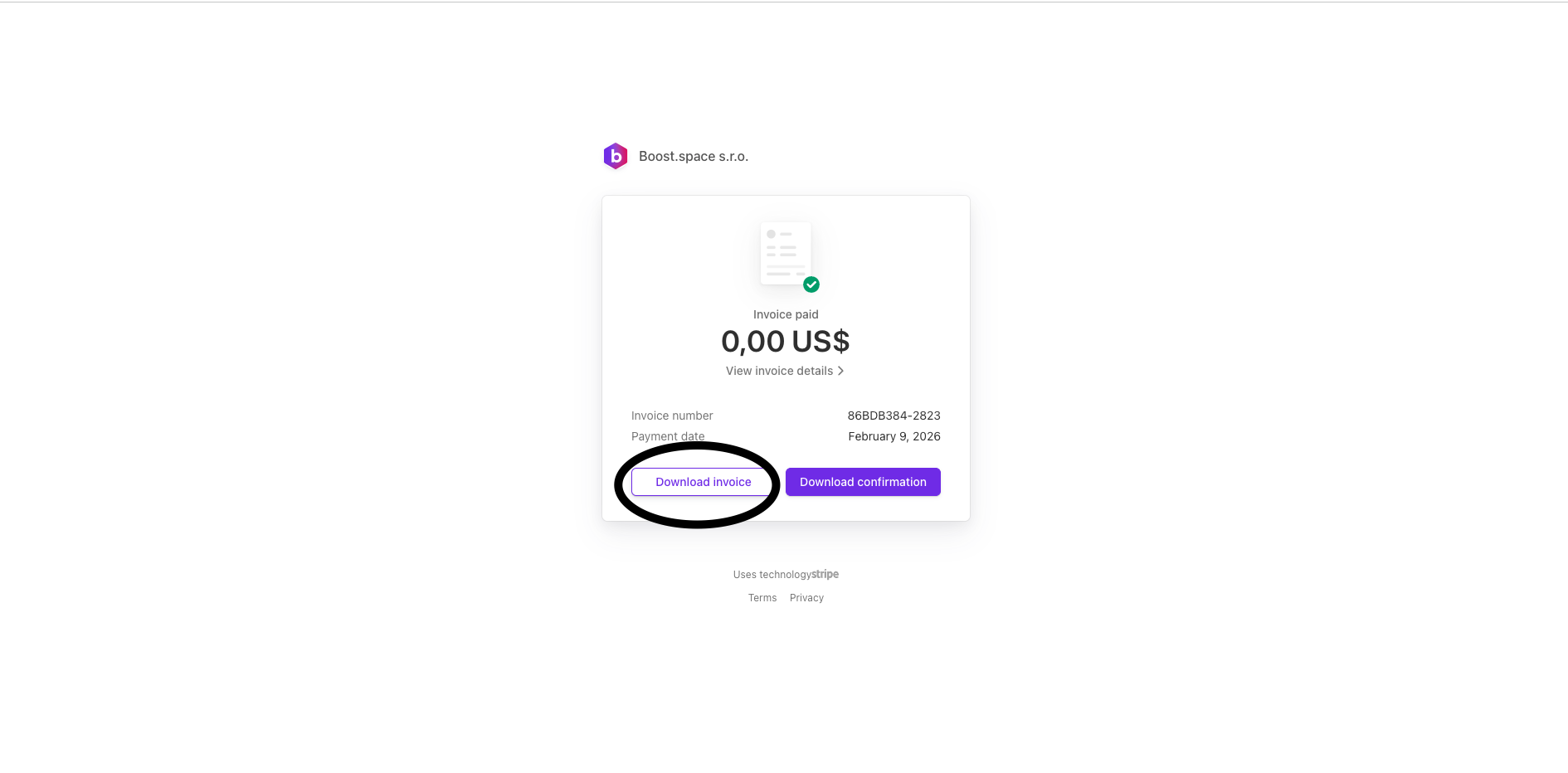Click the Invoice number label
This screenshot has width=1568, height=773.
672,416
